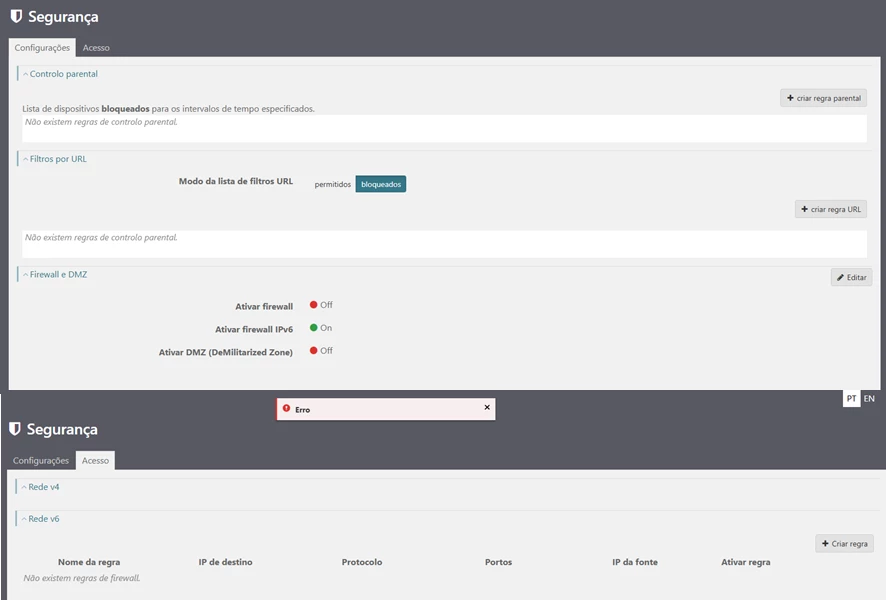
Task: Click the red error icon in Erro alert
Action: click(286, 408)
